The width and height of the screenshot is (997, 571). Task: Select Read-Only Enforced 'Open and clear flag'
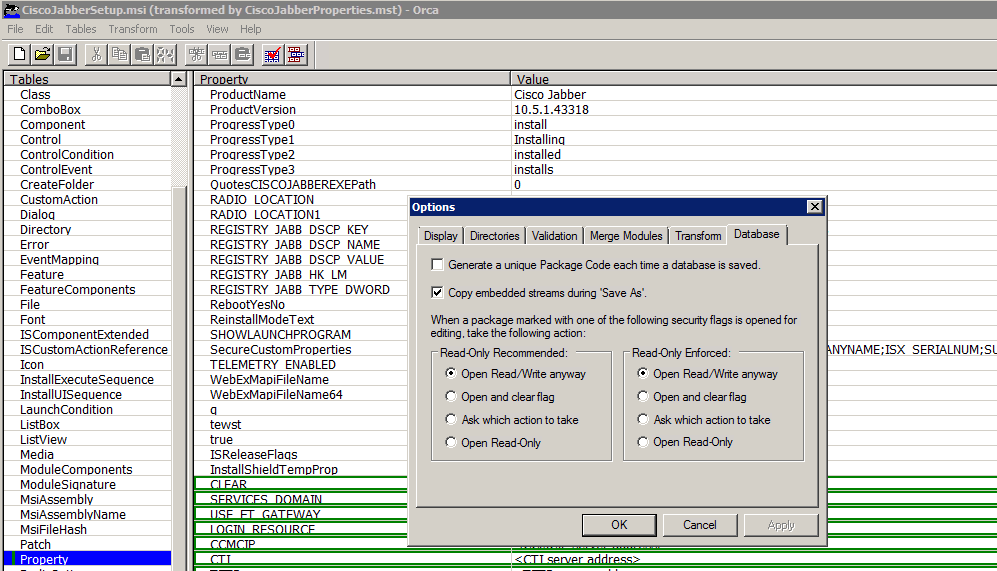click(x=643, y=396)
